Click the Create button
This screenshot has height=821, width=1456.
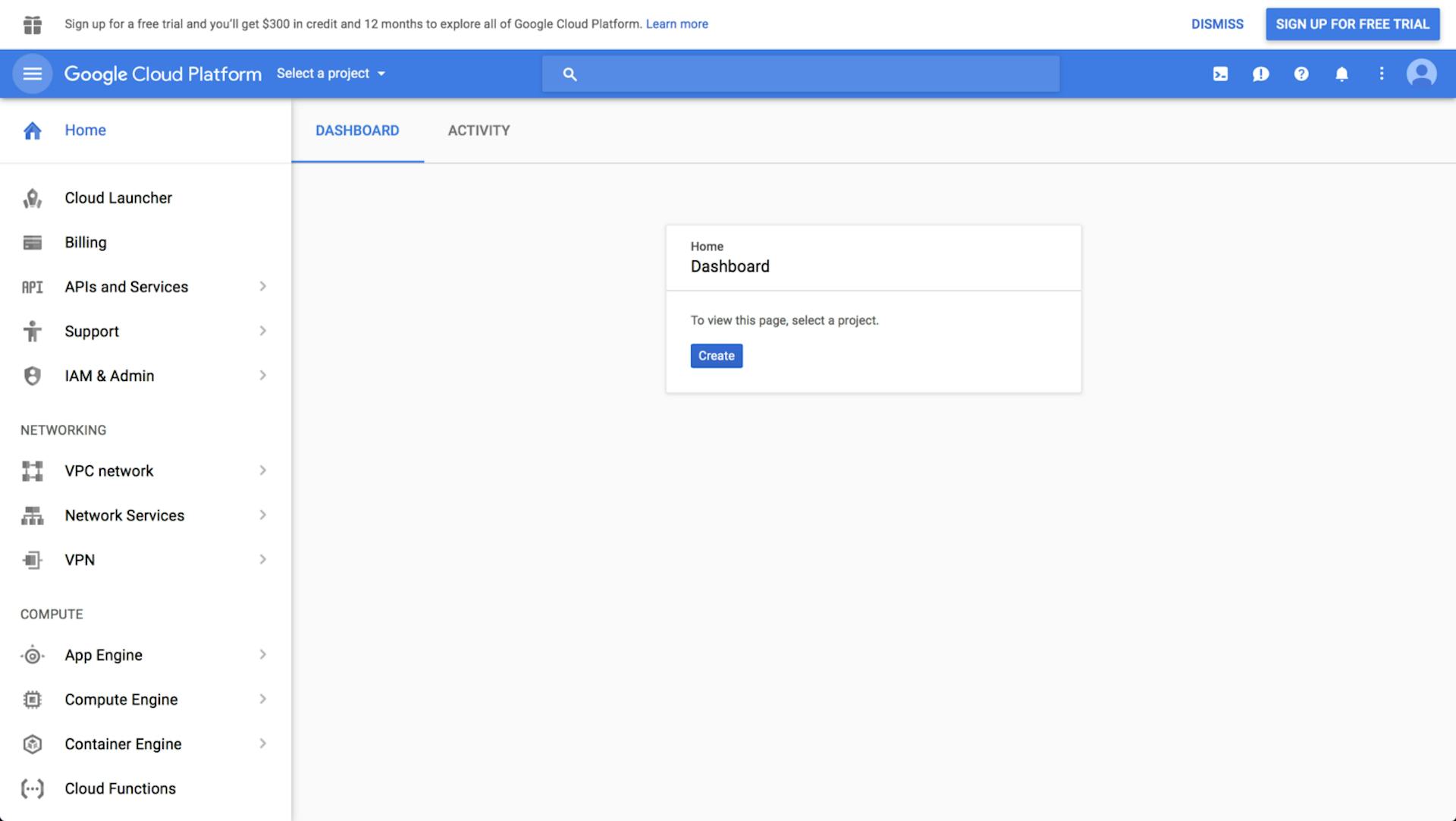[x=716, y=355]
